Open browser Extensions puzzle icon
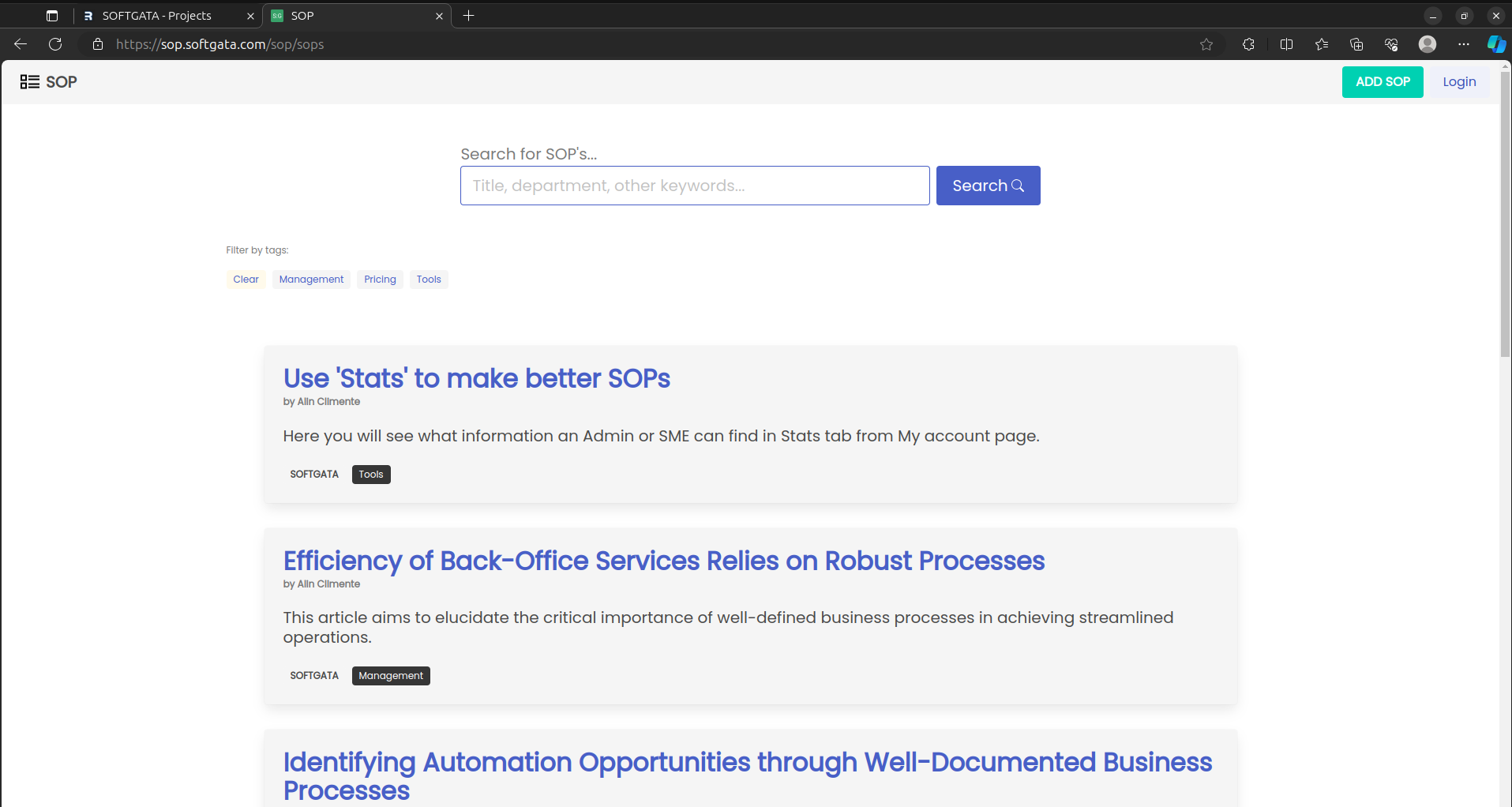Viewport: 1512px width, 807px height. (1248, 44)
